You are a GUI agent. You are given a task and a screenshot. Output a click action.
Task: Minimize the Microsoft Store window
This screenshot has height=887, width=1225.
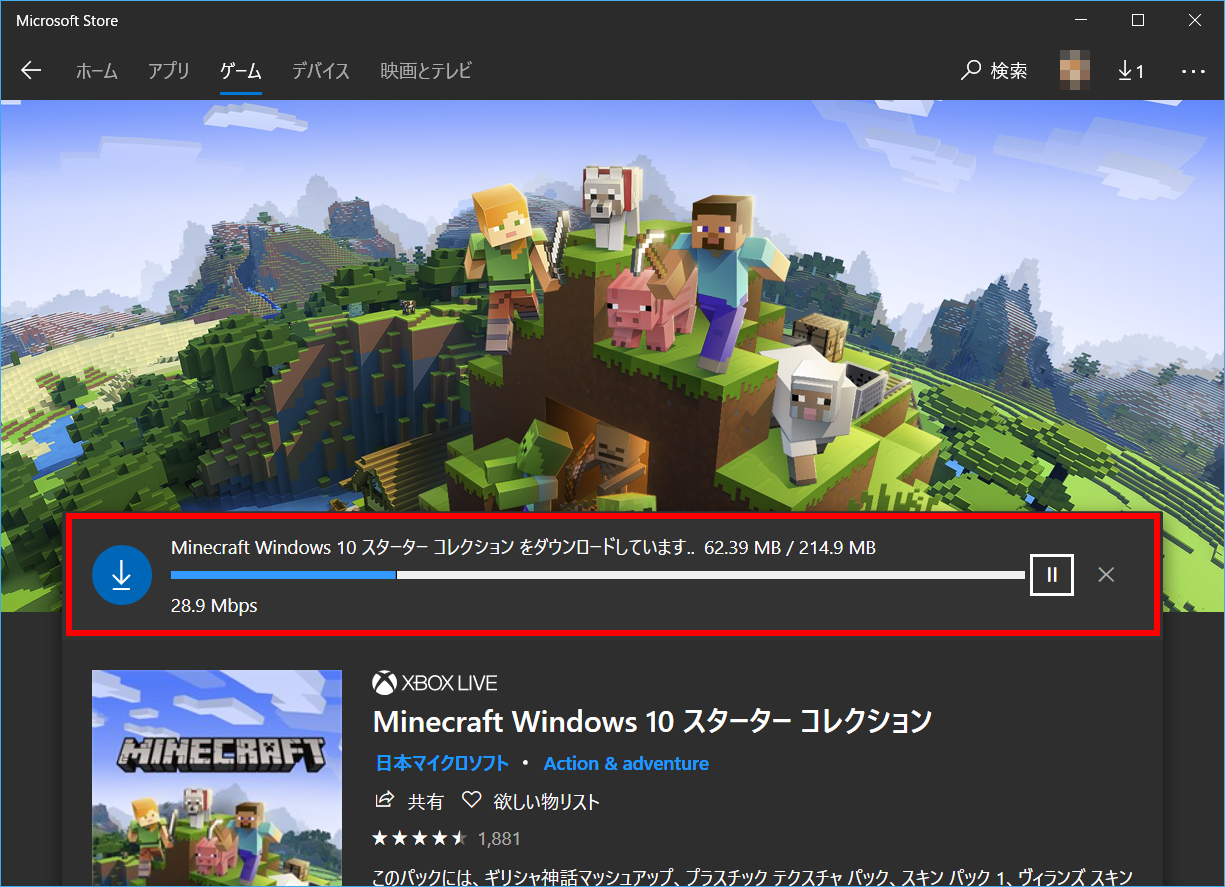(1079, 20)
